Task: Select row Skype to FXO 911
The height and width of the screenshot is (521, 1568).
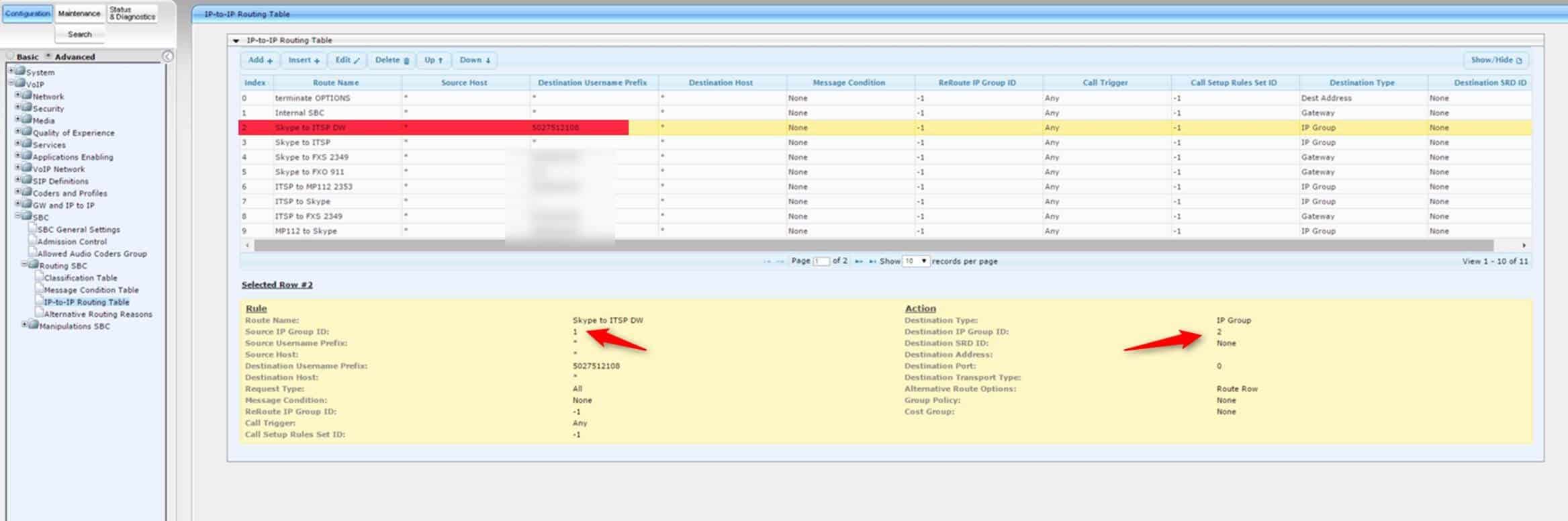Action: pyautogui.click(x=885, y=172)
